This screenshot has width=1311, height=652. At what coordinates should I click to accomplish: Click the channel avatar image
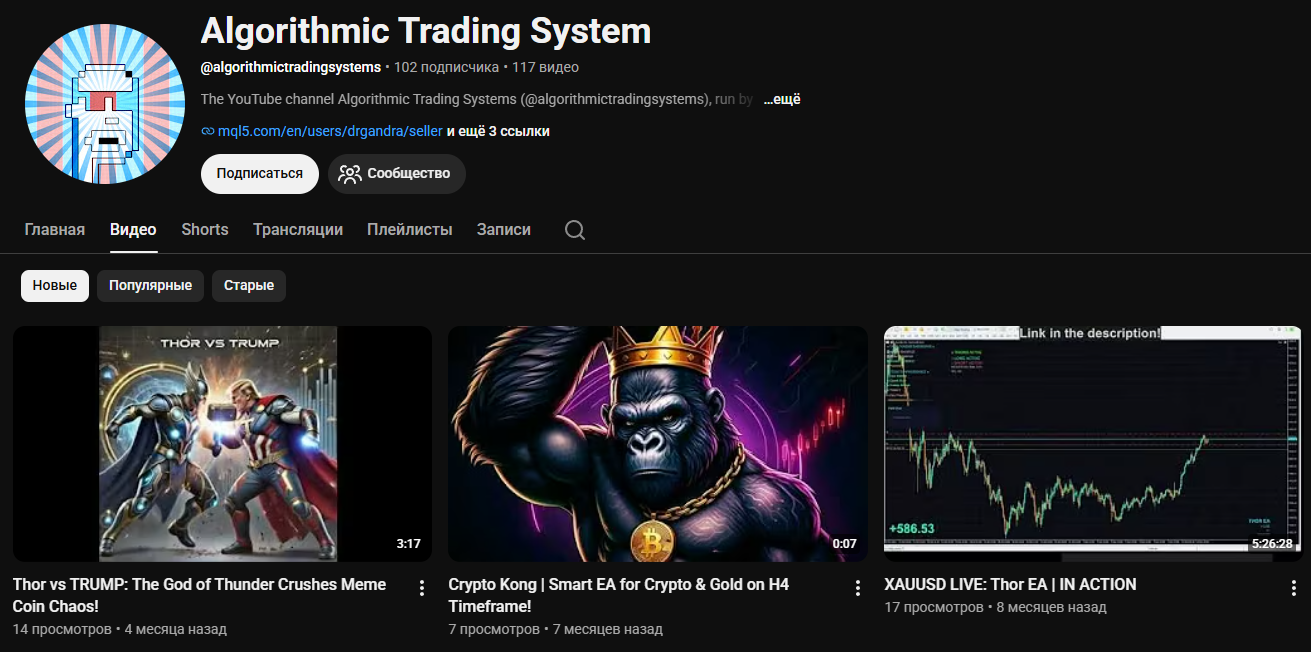(105, 104)
